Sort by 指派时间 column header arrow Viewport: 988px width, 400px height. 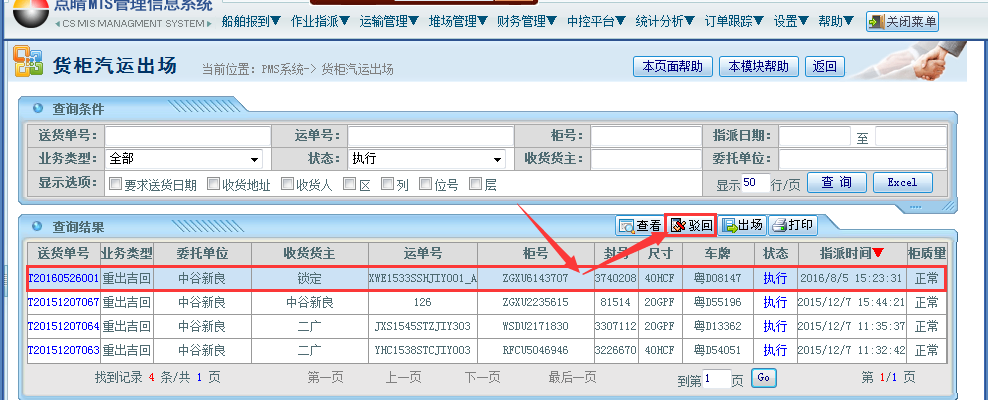pyautogui.click(x=877, y=253)
